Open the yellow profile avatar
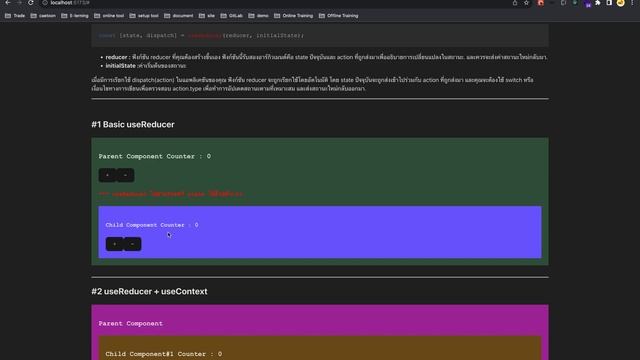The width and height of the screenshot is (640, 360). (x=620, y=3)
